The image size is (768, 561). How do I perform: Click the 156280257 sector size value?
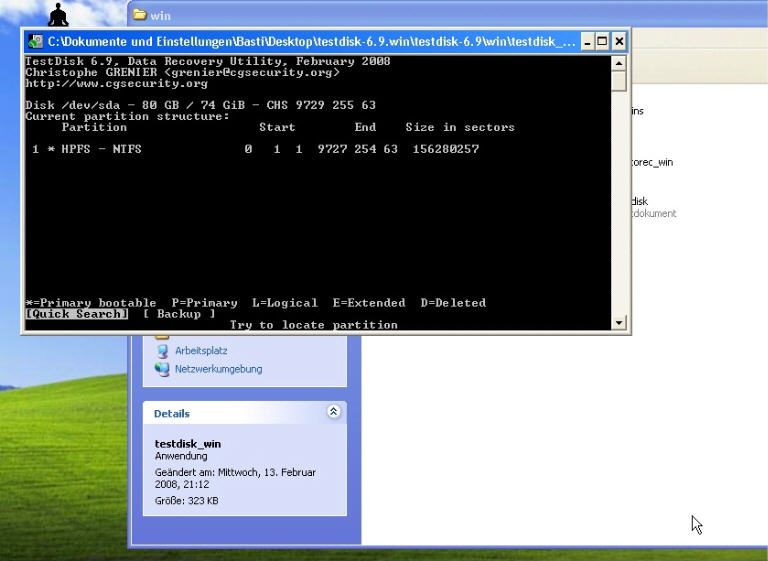click(x=446, y=149)
